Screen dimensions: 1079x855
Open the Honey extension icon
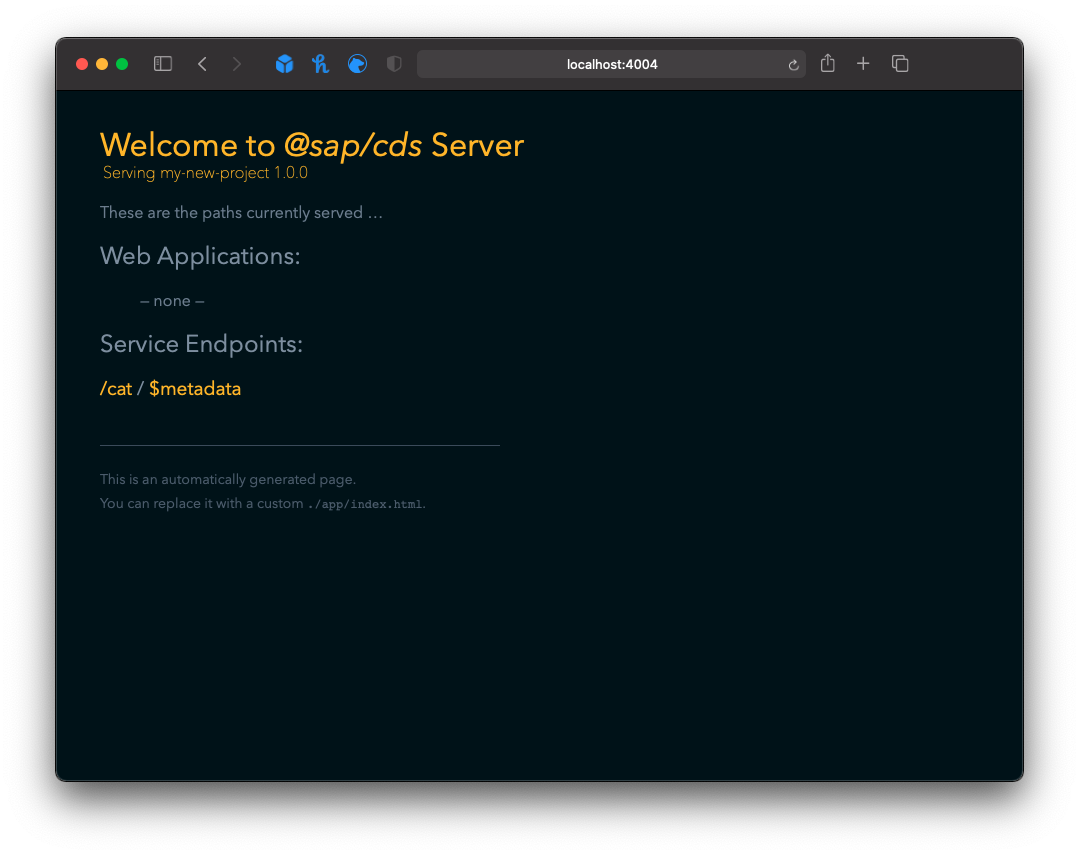(x=320, y=64)
